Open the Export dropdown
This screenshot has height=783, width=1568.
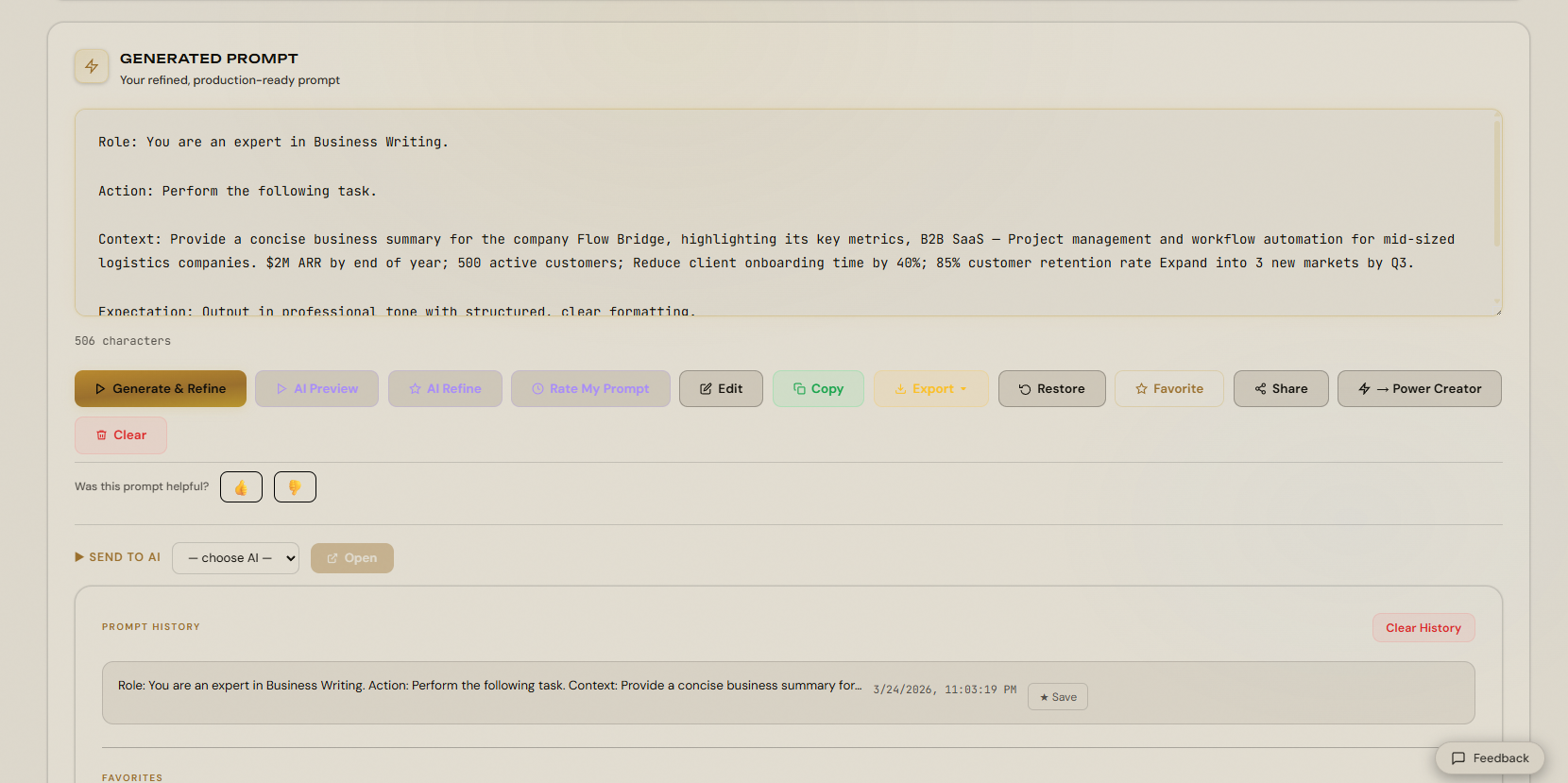pyautogui.click(x=931, y=388)
